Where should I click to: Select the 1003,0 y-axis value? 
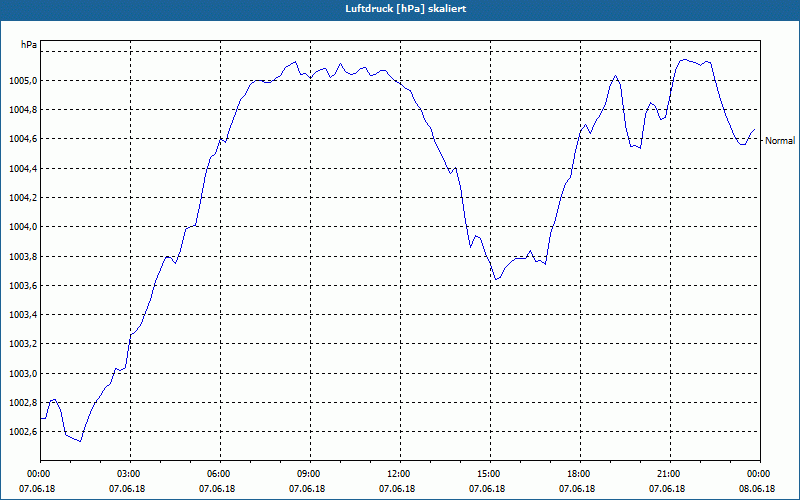pyautogui.click(x=23, y=373)
